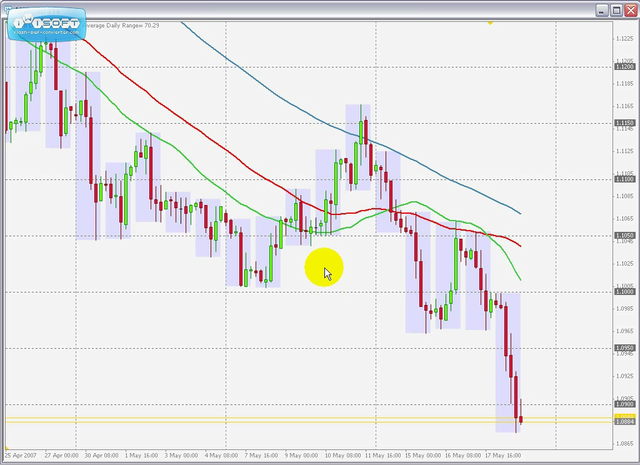Click the 1.1085 price scale value
640x465 pixels.
(624, 196)
